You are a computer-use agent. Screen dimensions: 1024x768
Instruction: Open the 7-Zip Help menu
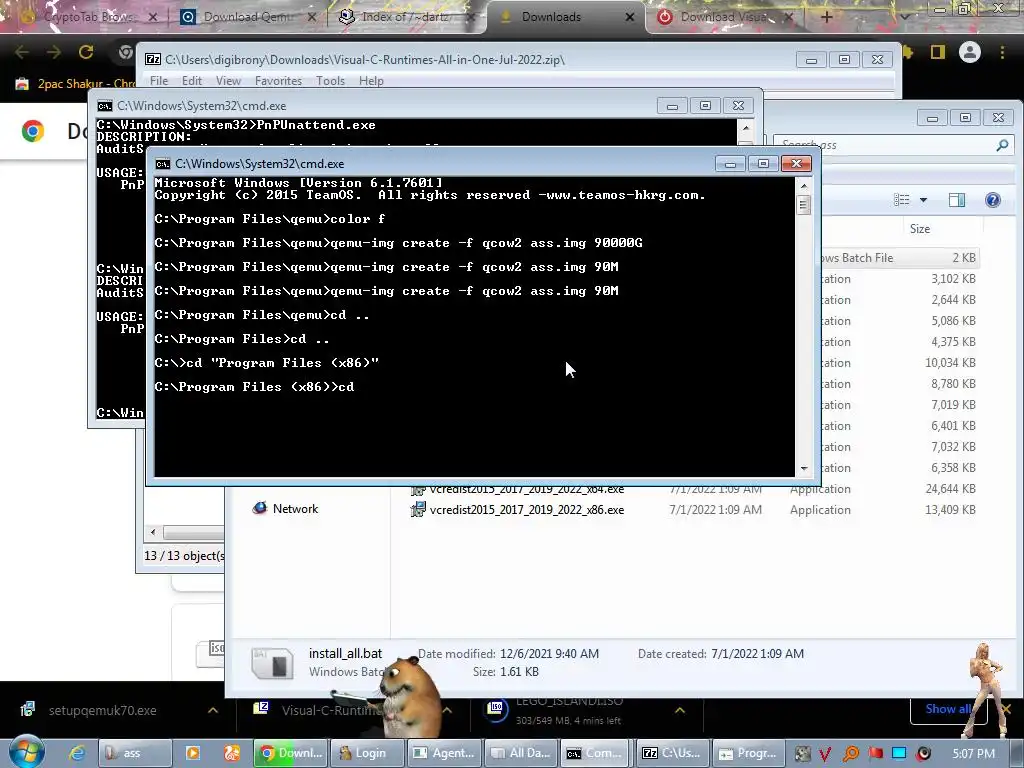(x=371, y=81)
